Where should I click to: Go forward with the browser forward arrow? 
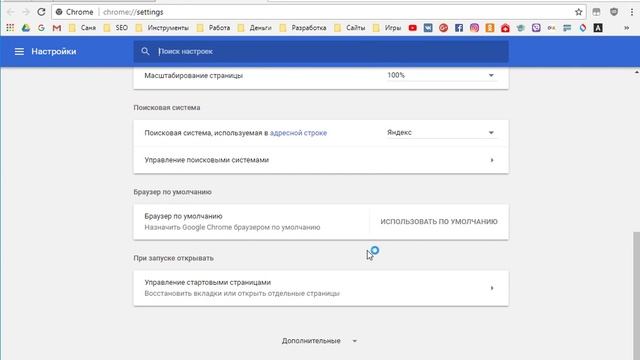26,12
